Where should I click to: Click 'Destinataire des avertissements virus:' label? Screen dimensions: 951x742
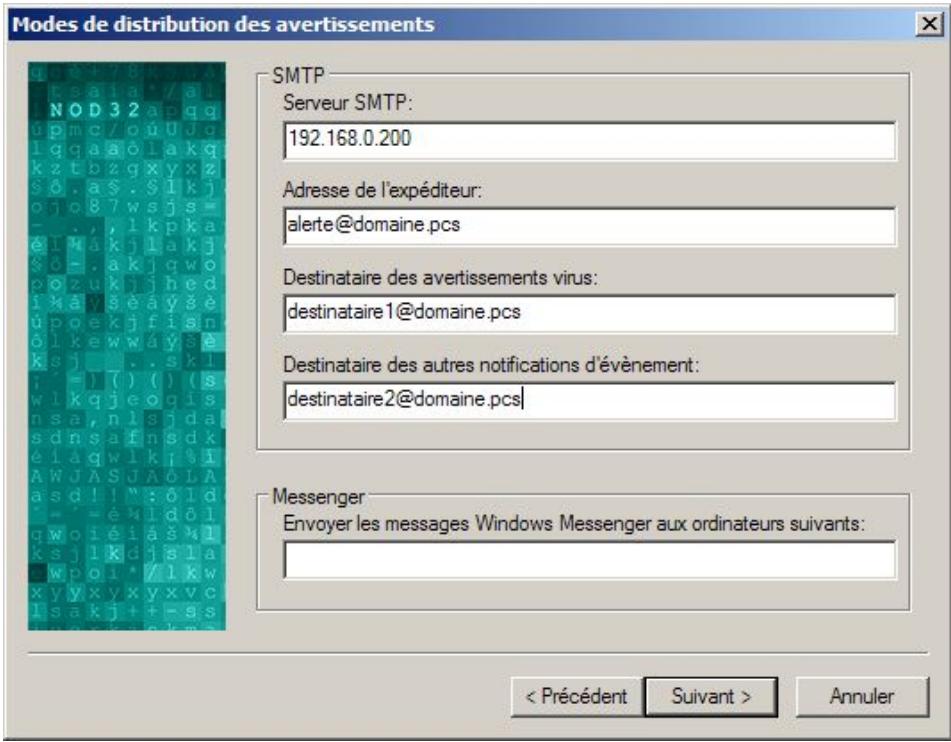[440, 277]
